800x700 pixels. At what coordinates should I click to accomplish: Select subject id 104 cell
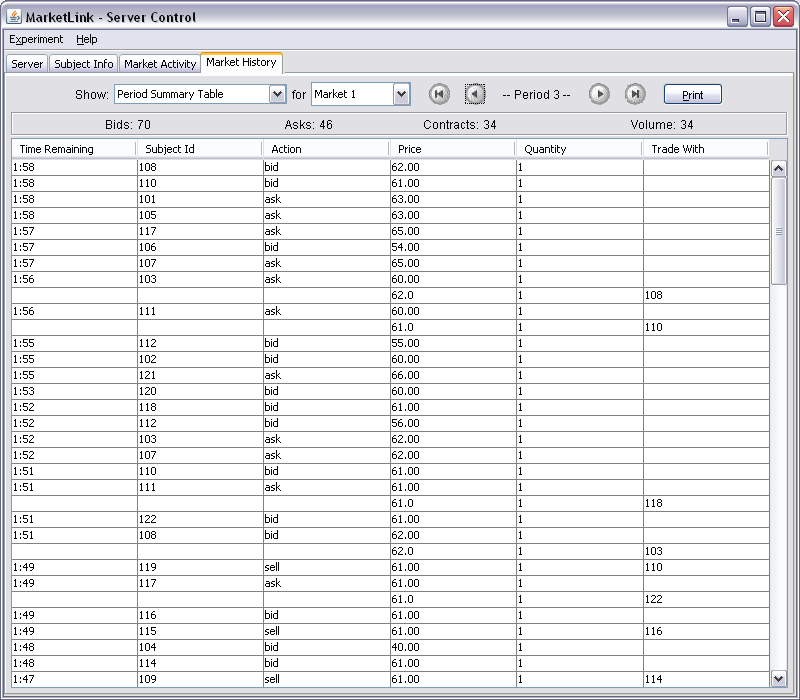coord(201,647)
